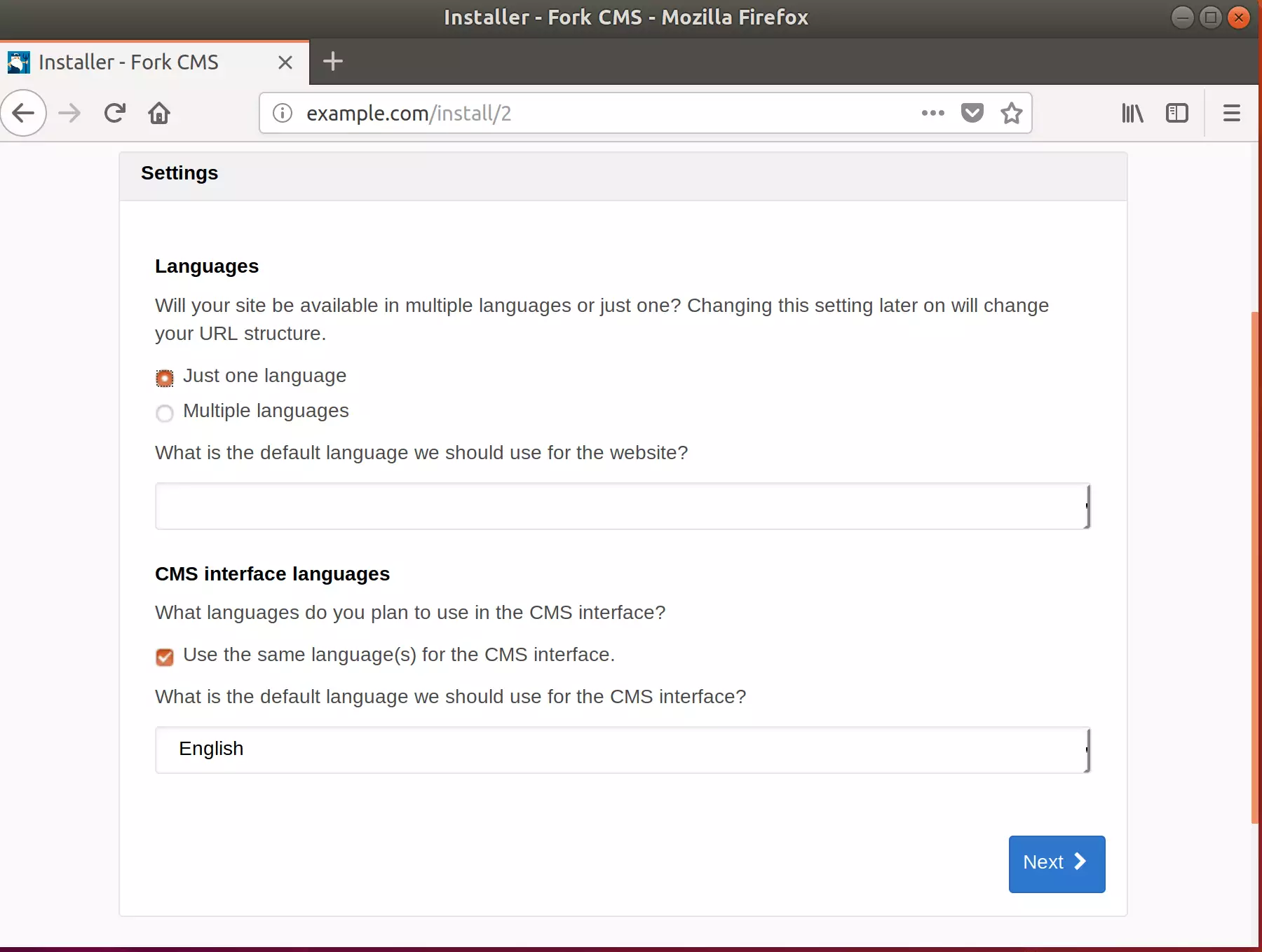Open the Firefox home page

click(x=159, y=113)
